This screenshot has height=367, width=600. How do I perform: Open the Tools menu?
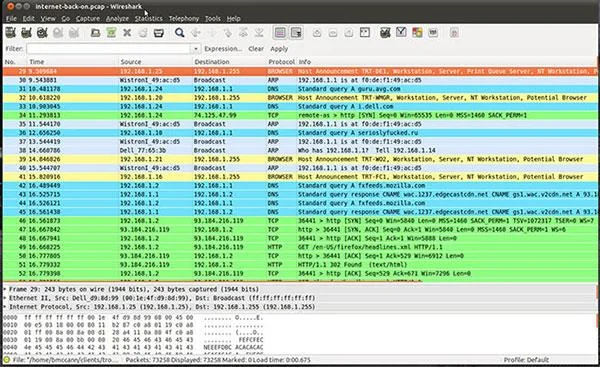212,18
